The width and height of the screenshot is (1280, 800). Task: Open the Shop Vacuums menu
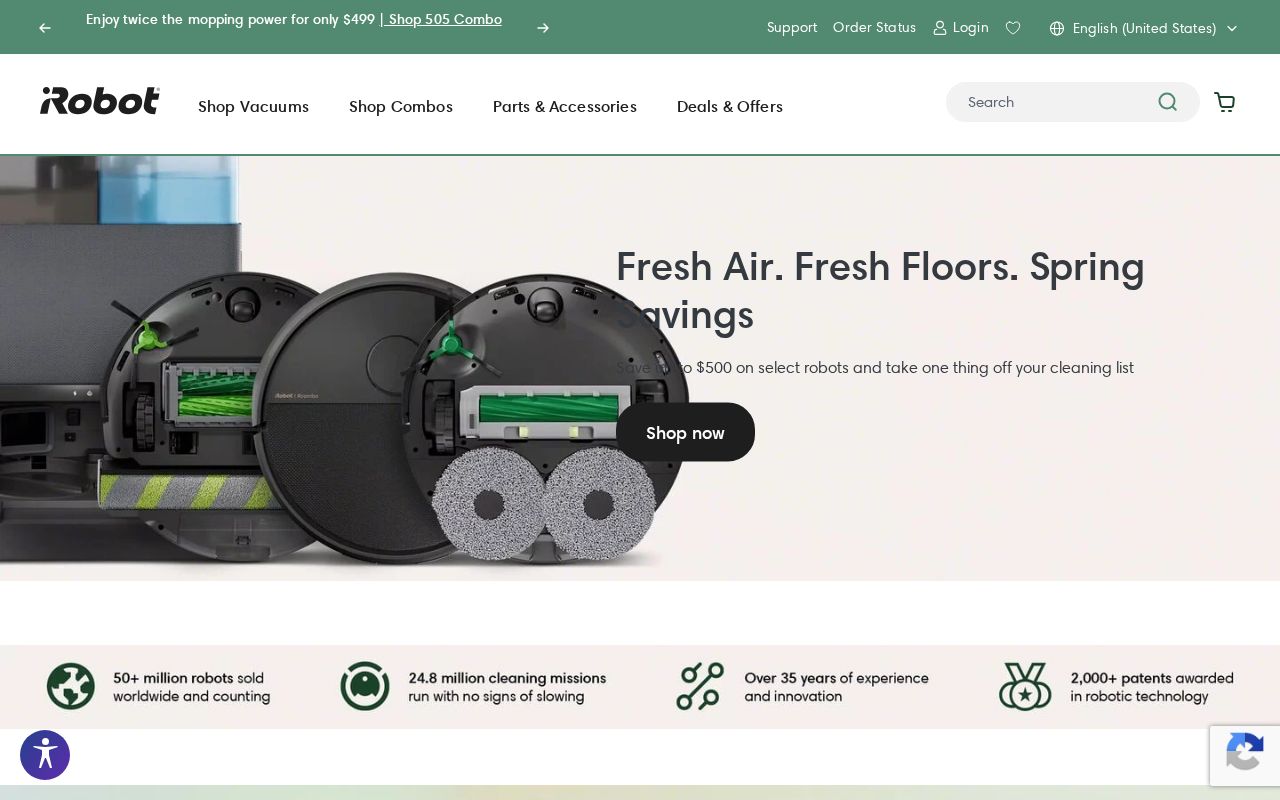(x=253, y=106)
